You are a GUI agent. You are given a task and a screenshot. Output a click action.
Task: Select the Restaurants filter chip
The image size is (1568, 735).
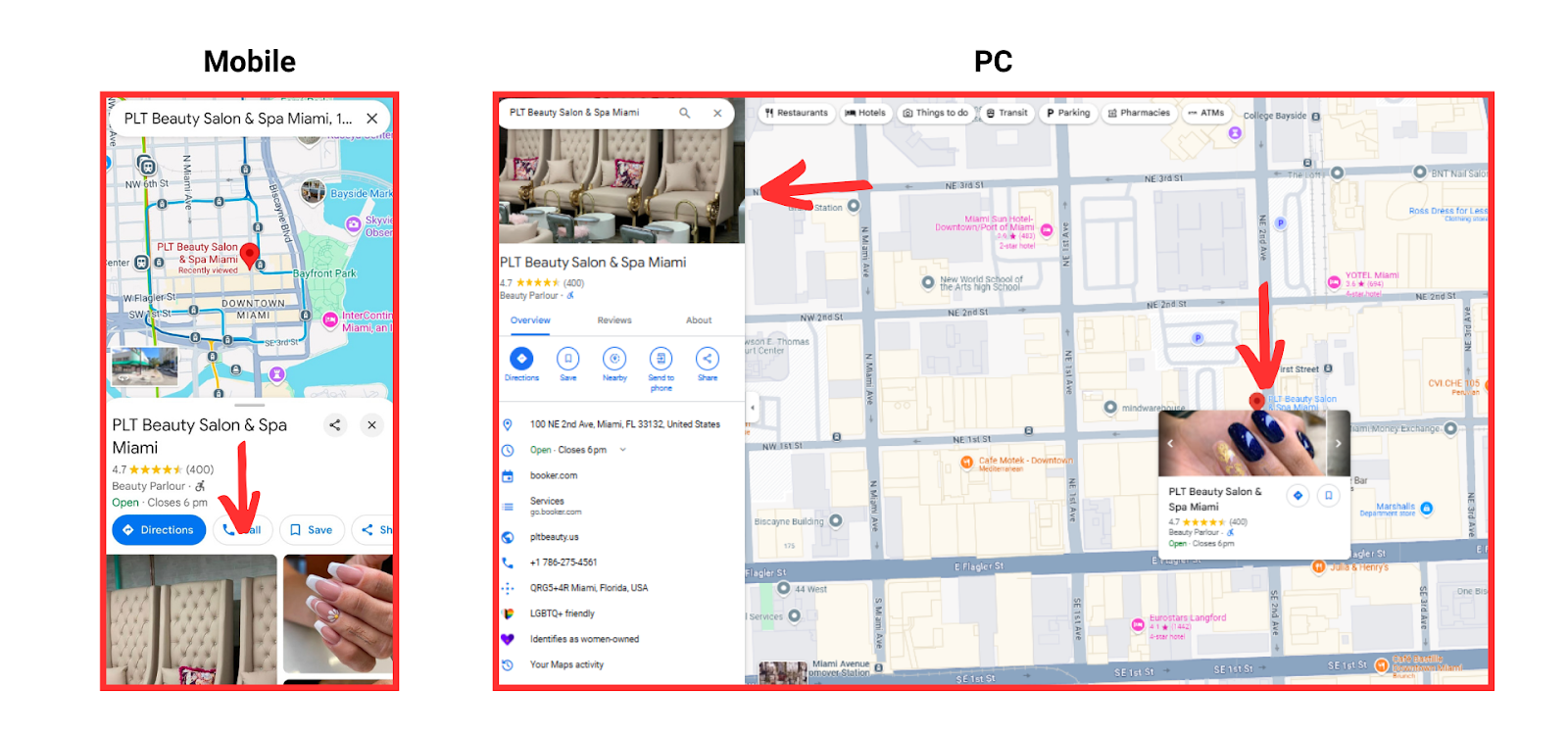coord(797,113)
